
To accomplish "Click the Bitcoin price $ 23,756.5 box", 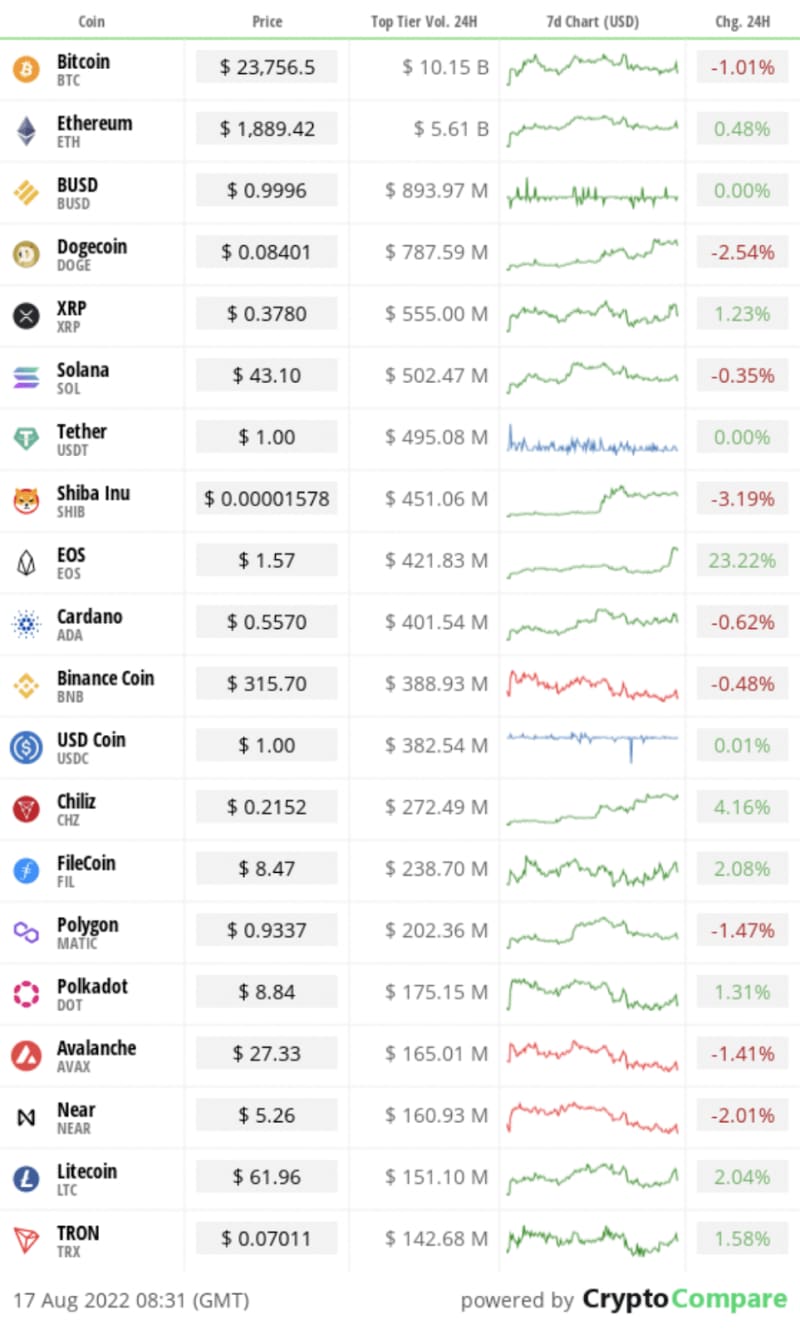I will [267, 67].
